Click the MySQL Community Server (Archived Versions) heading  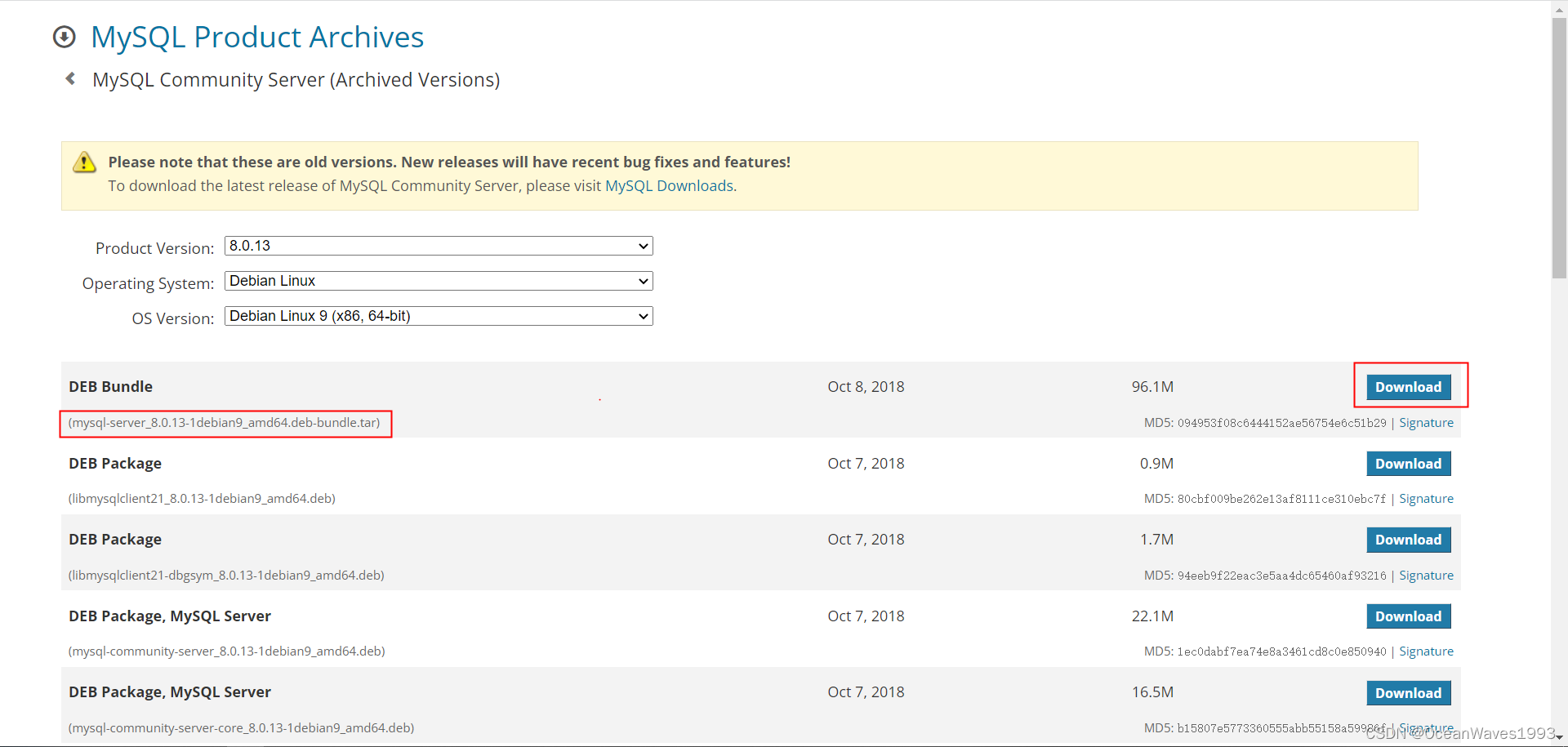(296, 80)
